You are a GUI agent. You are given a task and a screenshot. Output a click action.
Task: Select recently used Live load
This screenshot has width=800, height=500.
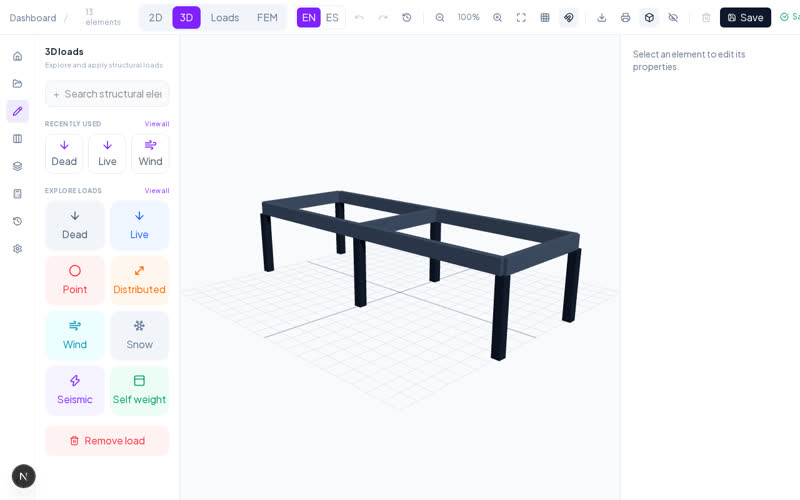point(107,154)
